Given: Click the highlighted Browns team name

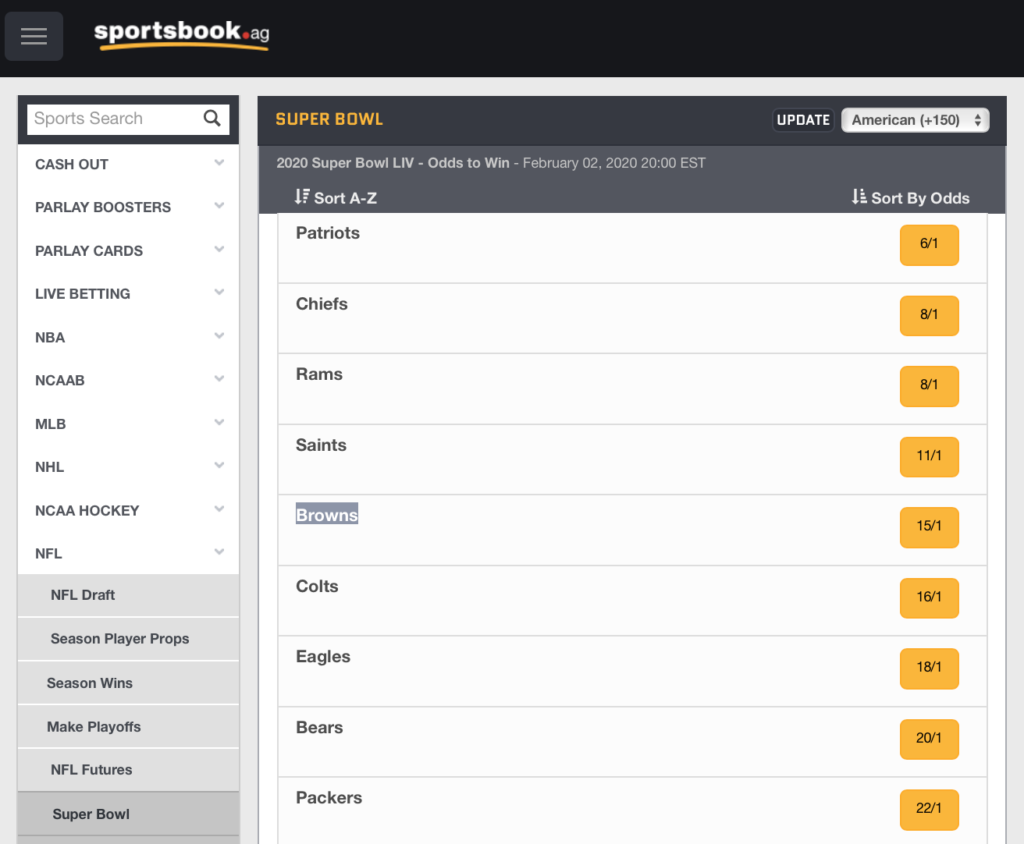Looking at the screenshot, I should [x=327, y=515].
